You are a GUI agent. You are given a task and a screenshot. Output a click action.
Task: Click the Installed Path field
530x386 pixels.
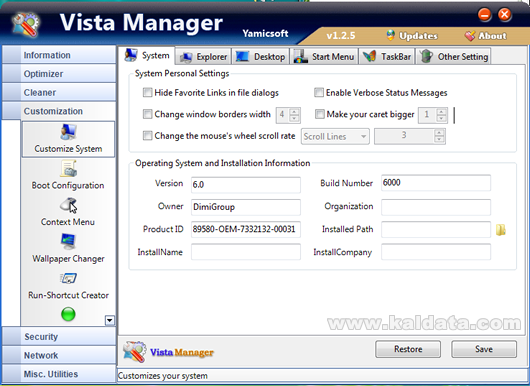coord(436,229)
